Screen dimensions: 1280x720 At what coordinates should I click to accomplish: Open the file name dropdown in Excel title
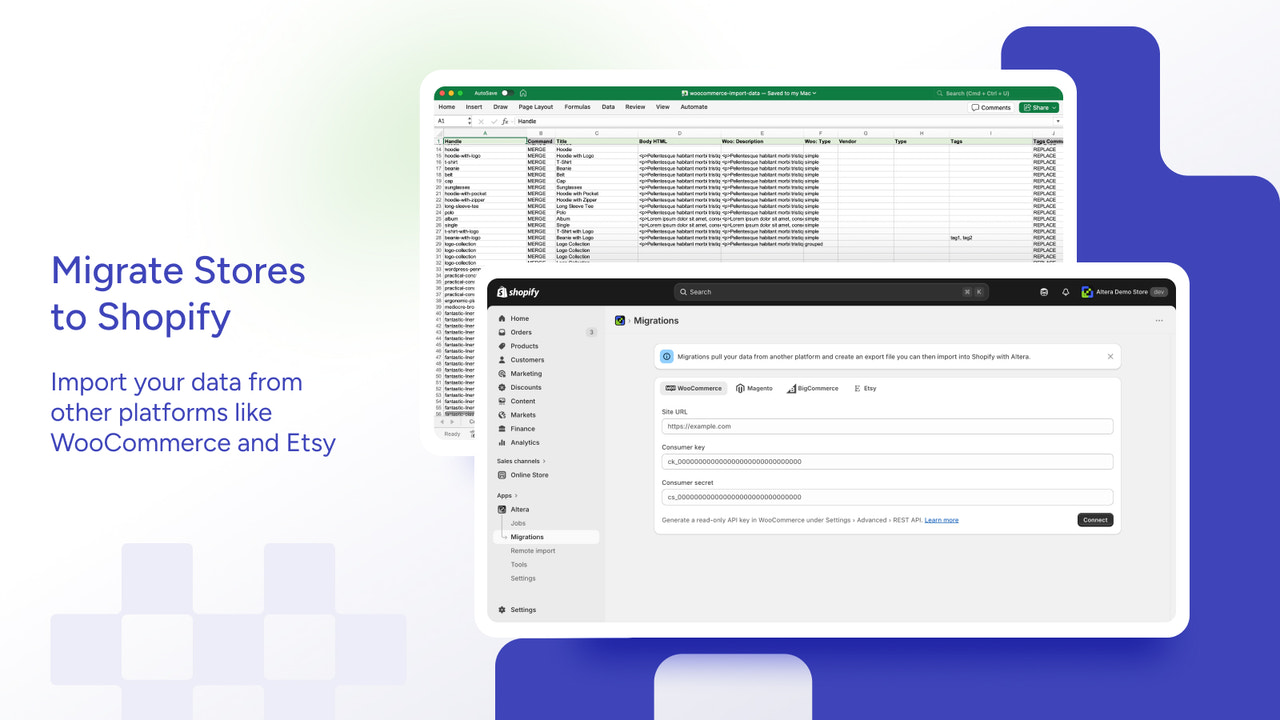[x=814, y=93]
